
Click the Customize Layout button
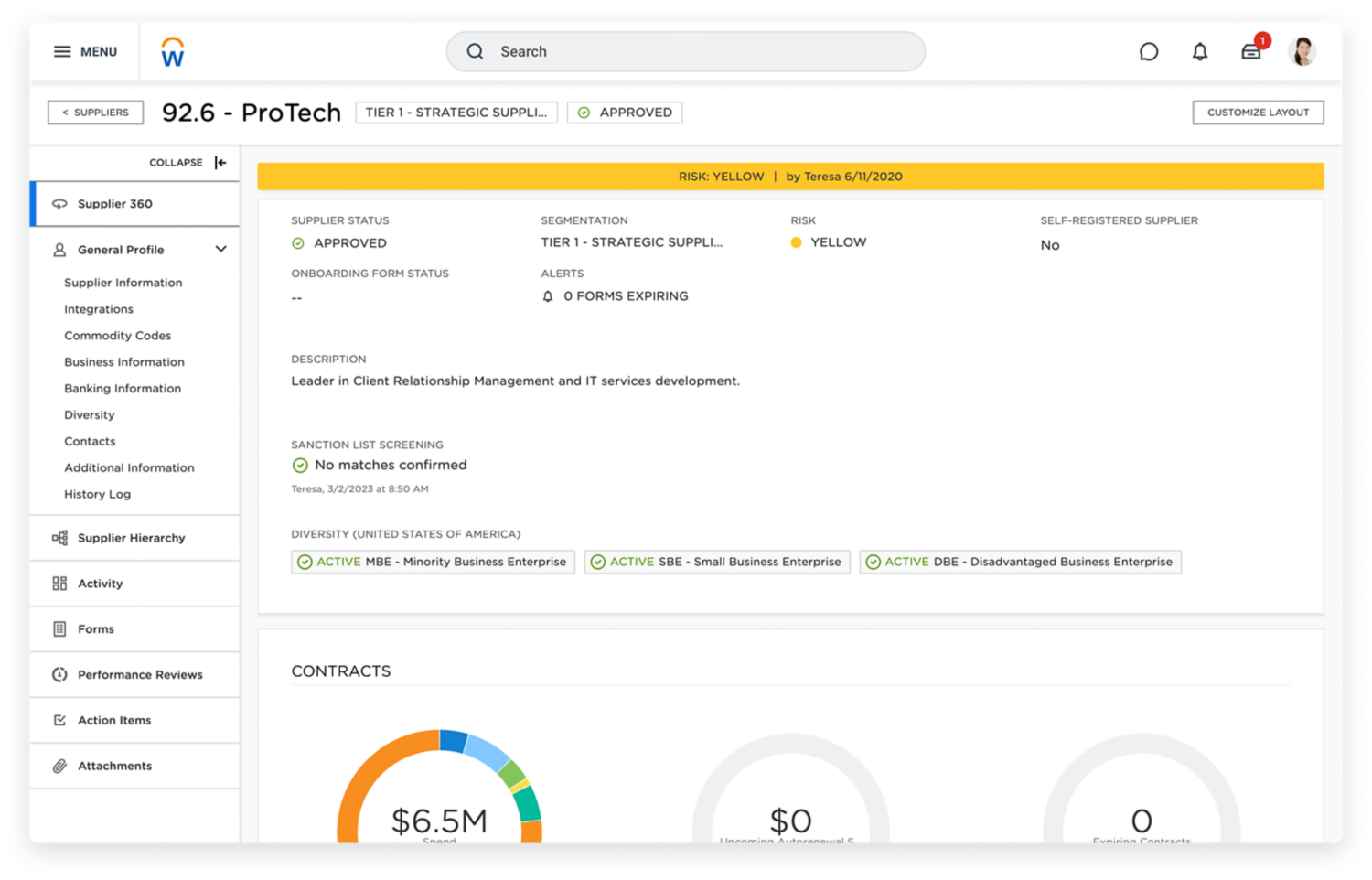click(1258, 113)
